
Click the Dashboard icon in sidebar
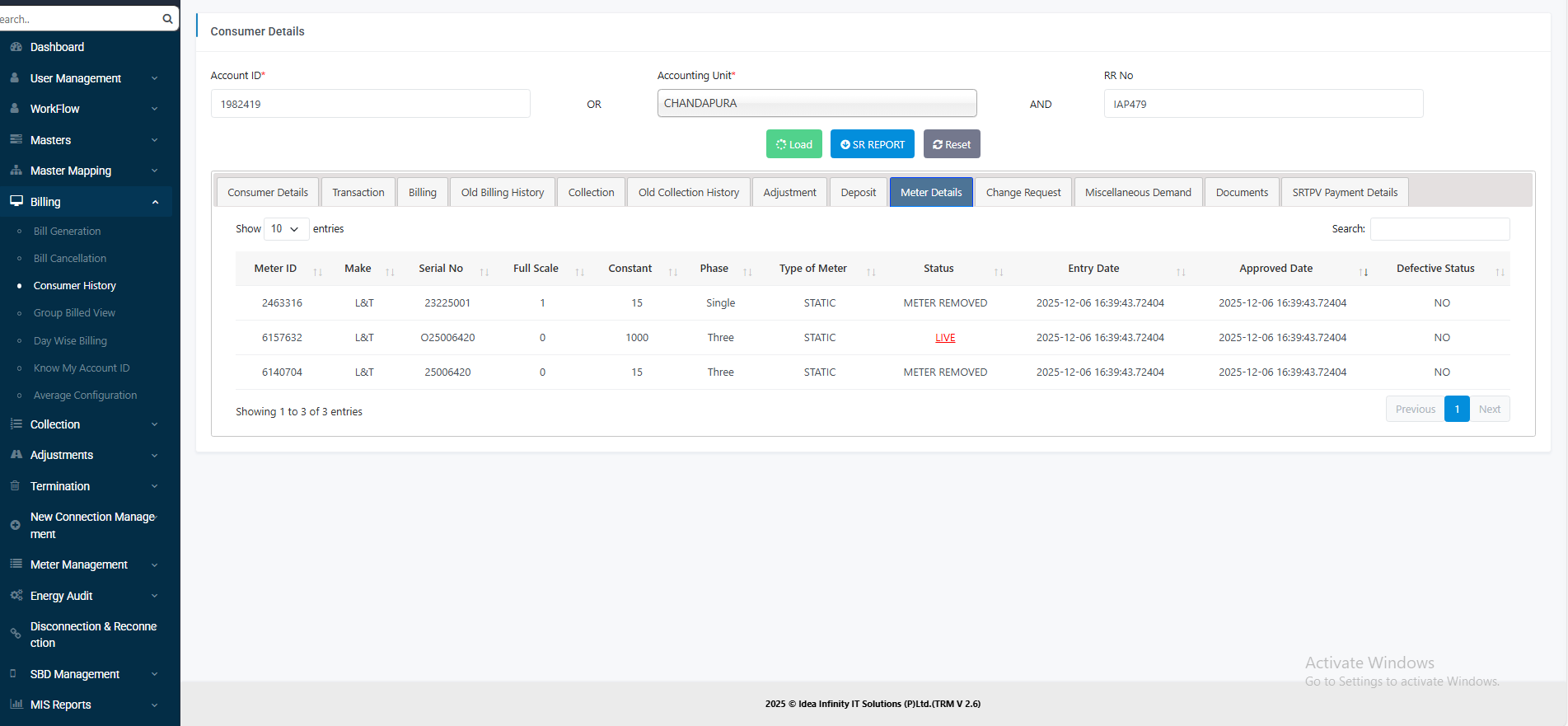coord(16,47)
